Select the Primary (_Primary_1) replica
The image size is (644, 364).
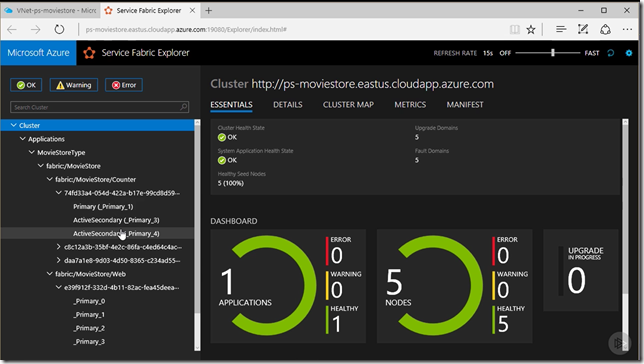point(103,206)
